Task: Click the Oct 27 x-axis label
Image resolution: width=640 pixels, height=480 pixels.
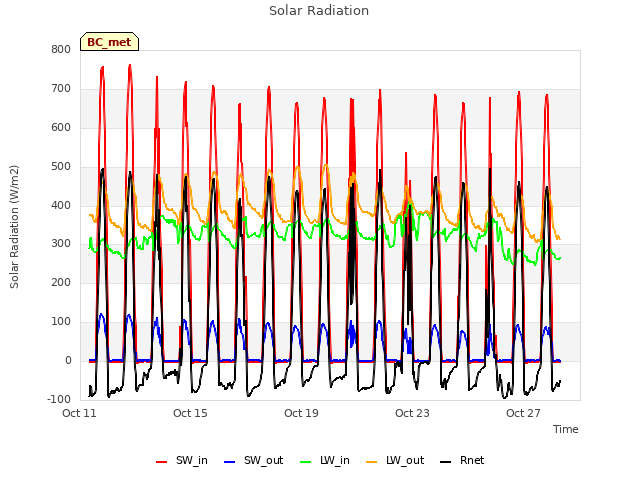Action: tap(523, 413)
